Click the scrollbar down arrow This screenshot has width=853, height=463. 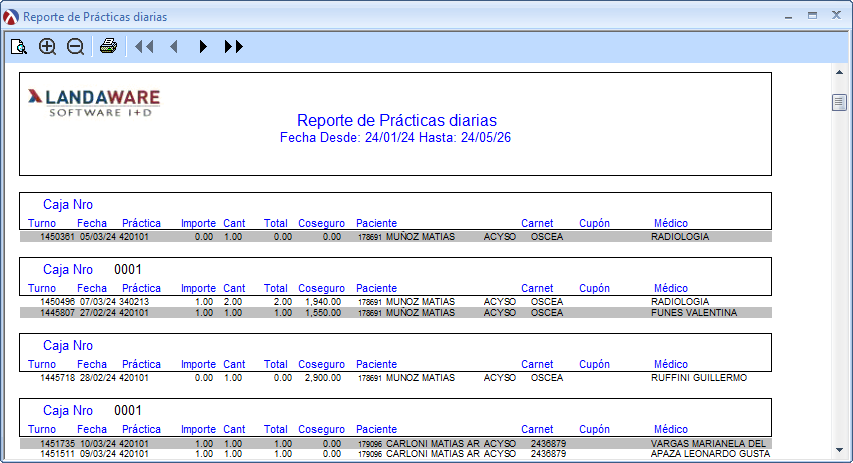[x=839, y=450]
